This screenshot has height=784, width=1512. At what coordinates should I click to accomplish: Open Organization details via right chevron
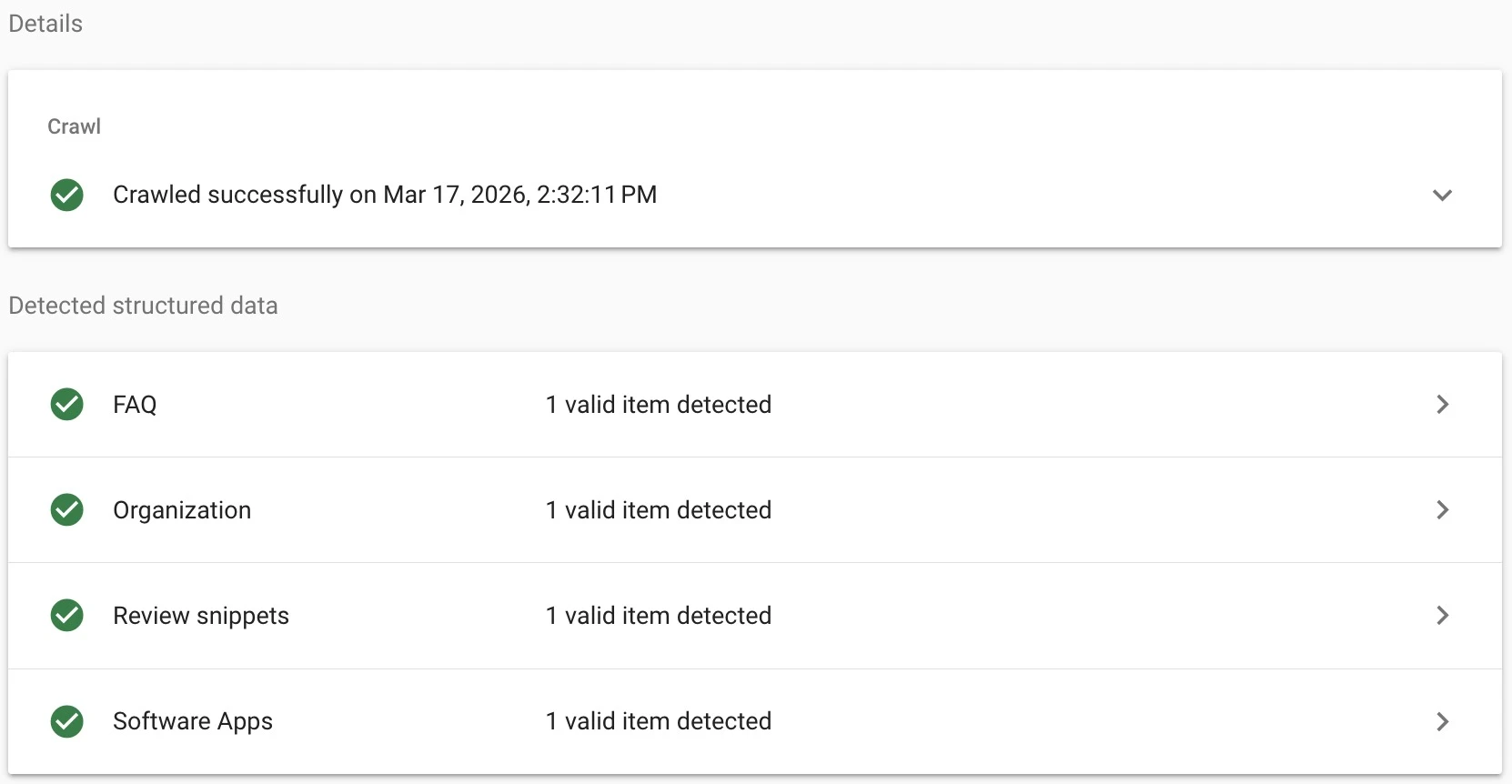[1442, 509]
